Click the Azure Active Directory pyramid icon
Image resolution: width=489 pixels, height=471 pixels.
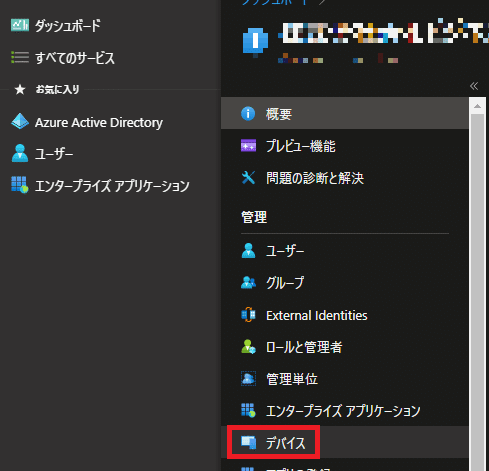[x=20, y=121]
